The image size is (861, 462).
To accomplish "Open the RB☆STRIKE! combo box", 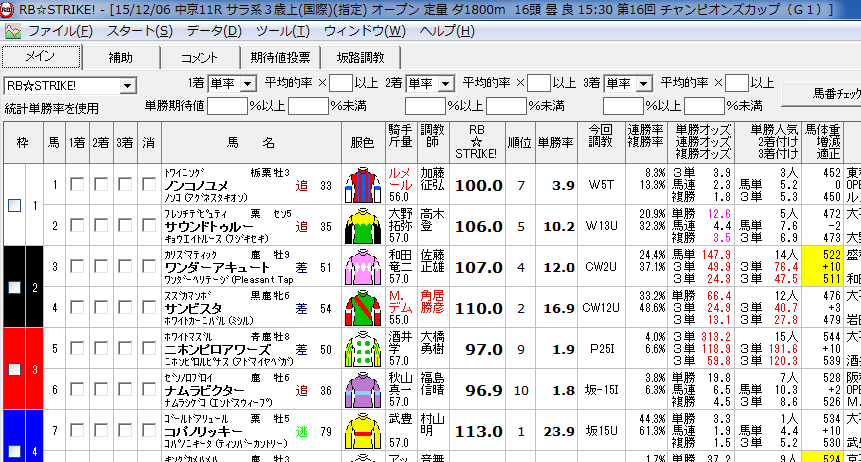I will pos(70,86).
